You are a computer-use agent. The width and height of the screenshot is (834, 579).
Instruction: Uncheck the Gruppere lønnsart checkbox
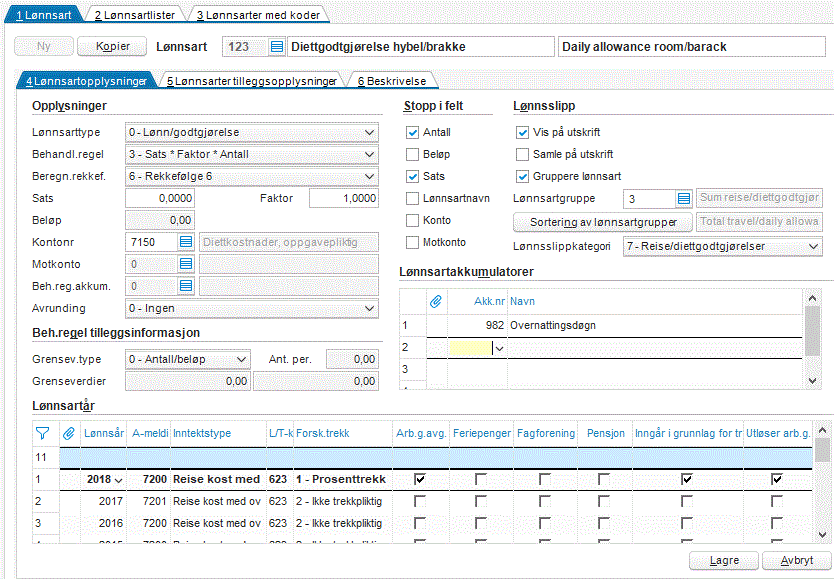(522, 177)
